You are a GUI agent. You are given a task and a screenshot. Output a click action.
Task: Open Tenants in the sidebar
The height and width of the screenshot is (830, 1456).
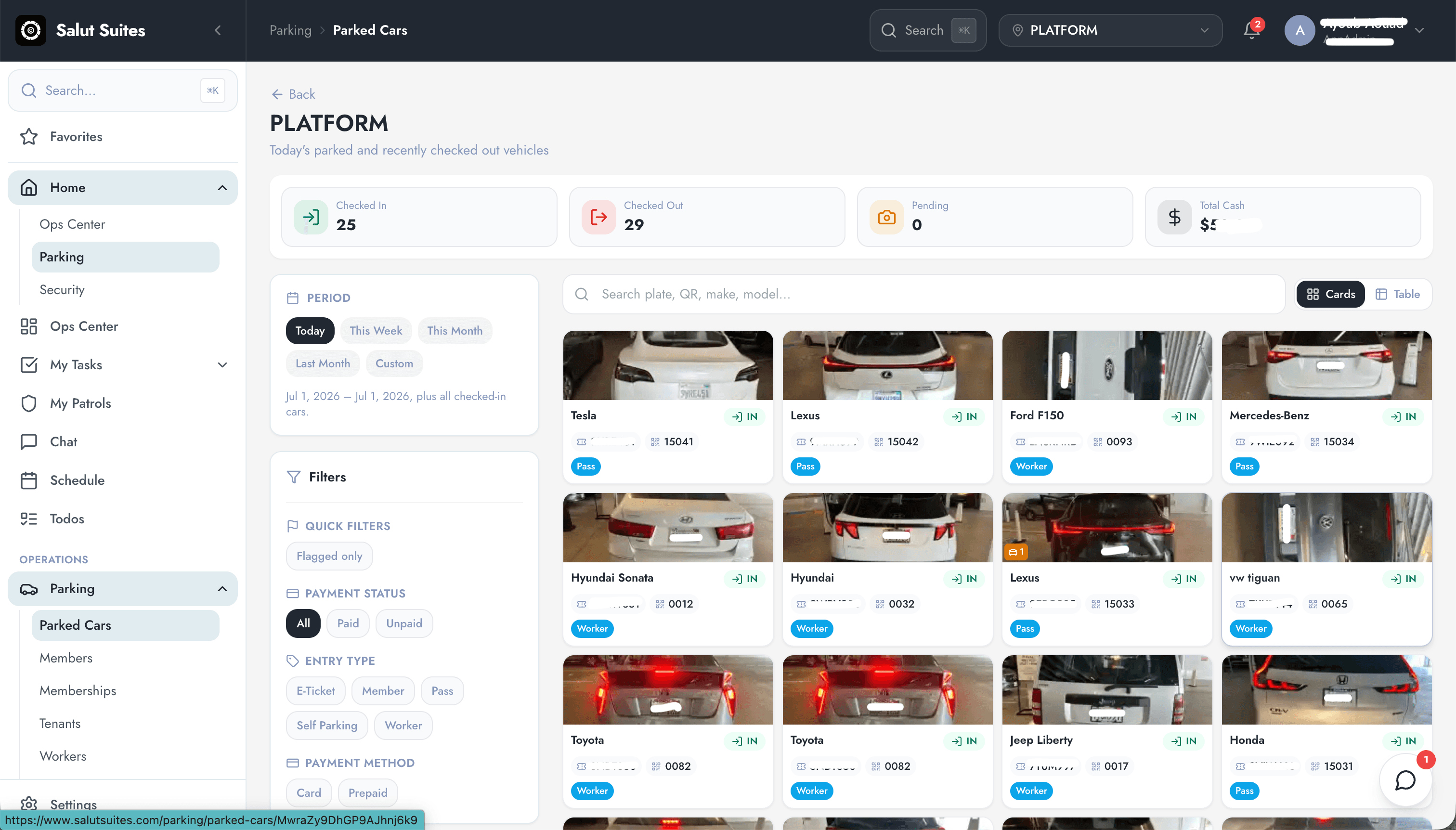pyautogui.click(x=60, y=724)
